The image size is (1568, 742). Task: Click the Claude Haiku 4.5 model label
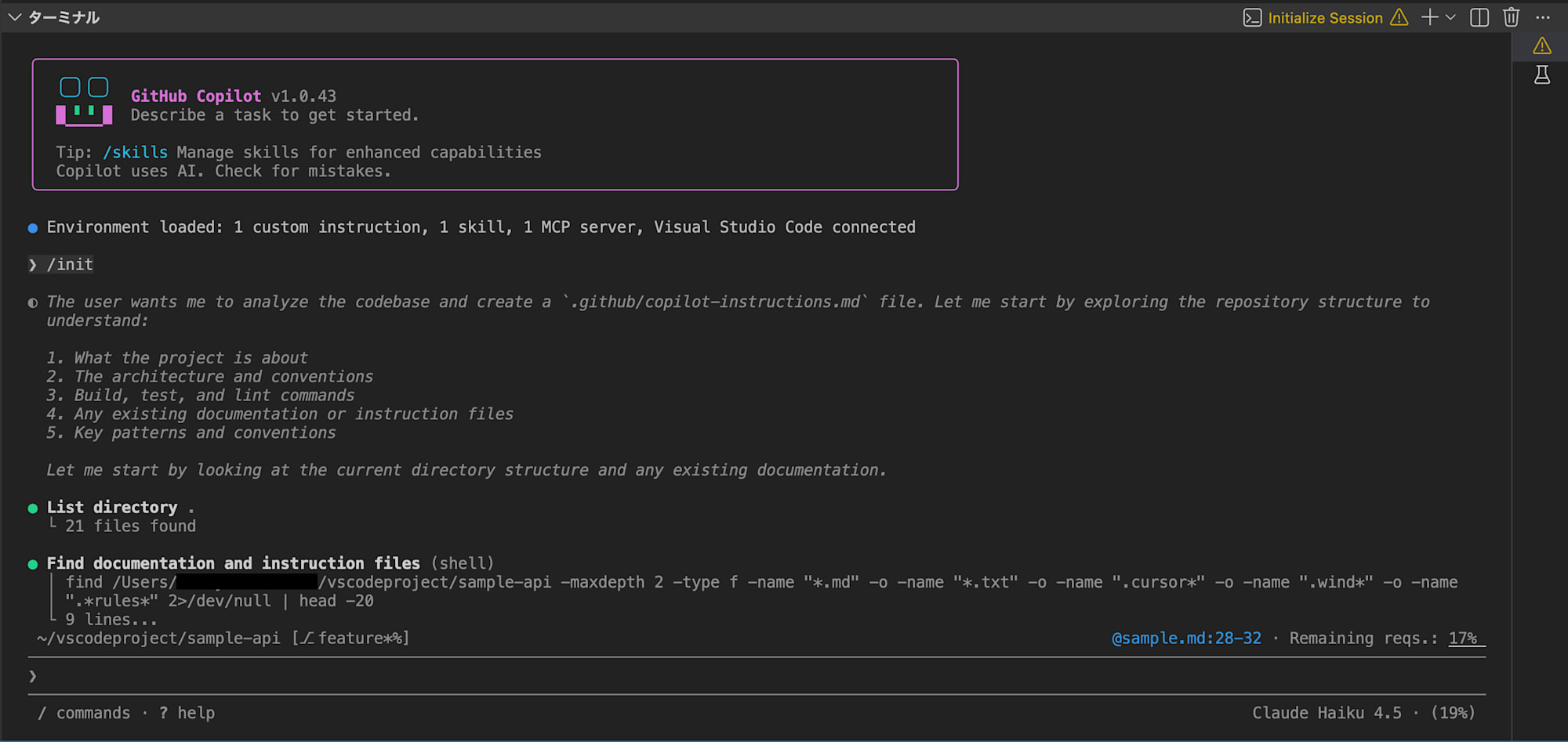1327,713
